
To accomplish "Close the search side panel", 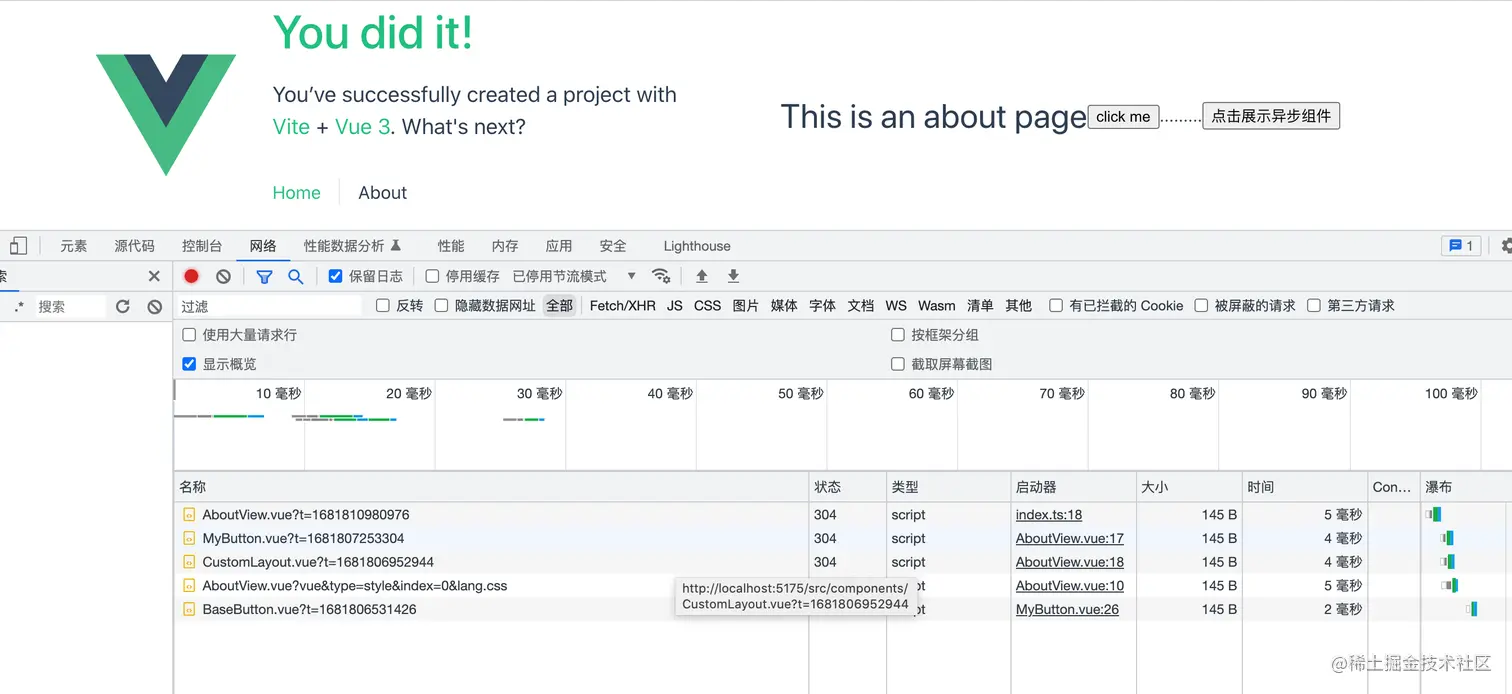I will [154, 276].
